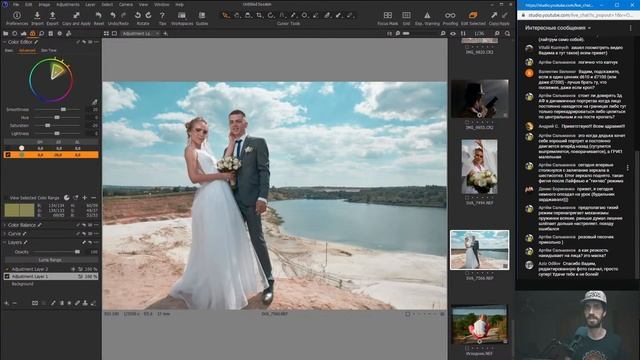Toggle Adjustment Layer 1 checkbox
This screenshot has height=360, width=640.
tap(7, 276)
